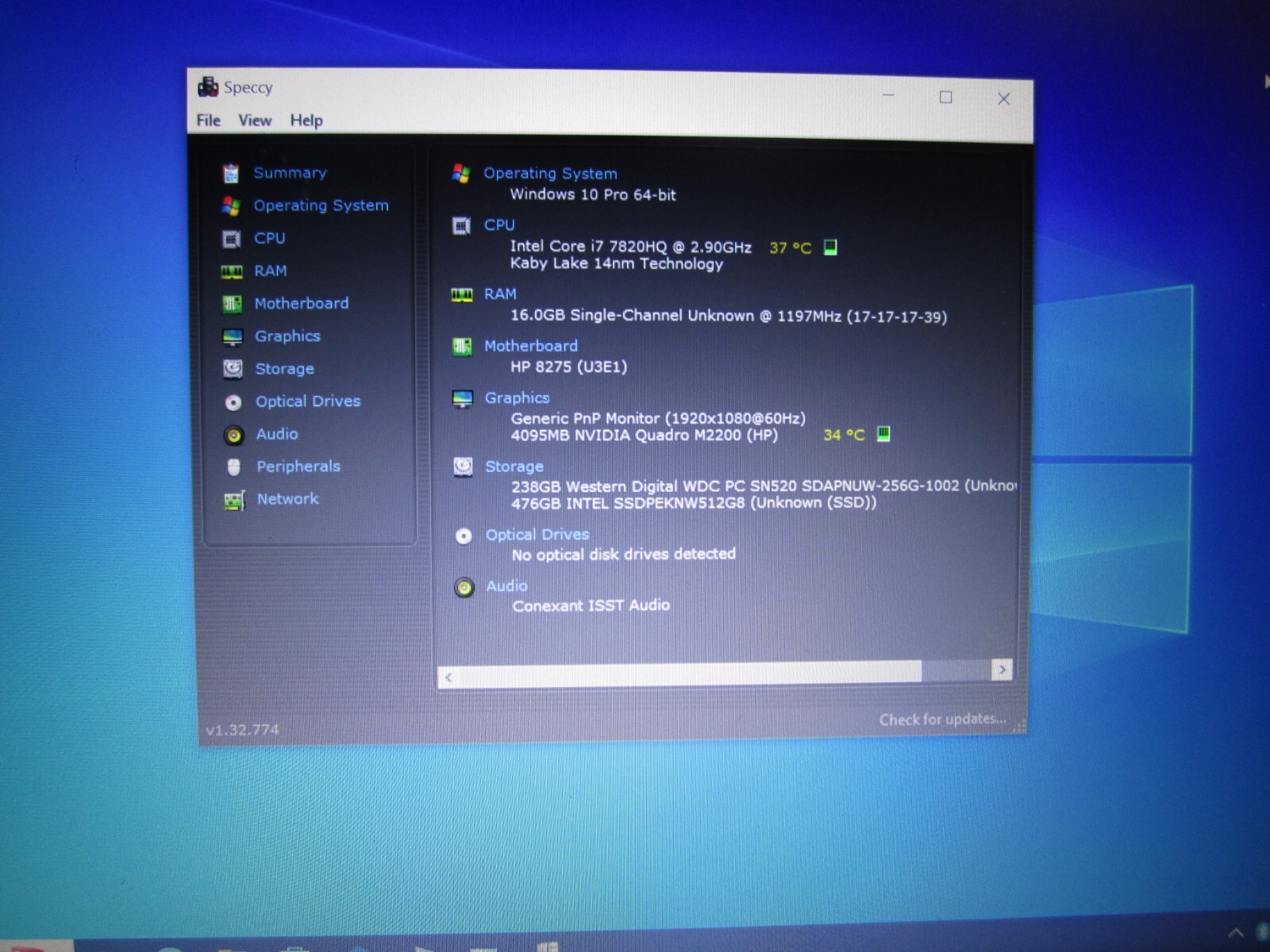Viewport: 1270px width, 952px height.
Task: Open Motherboard details from the sidebar icon
Action: pyautogui.click(x=232, y=304)
